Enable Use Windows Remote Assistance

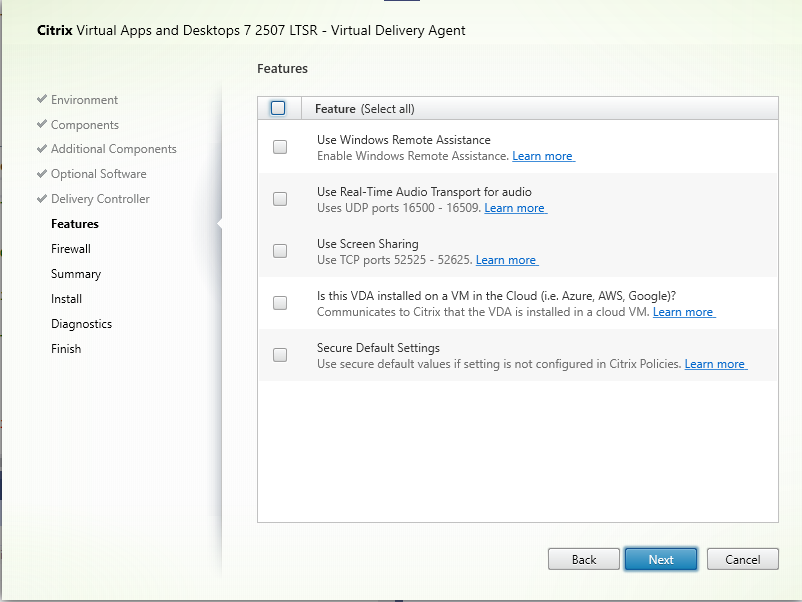pos(279,147)
